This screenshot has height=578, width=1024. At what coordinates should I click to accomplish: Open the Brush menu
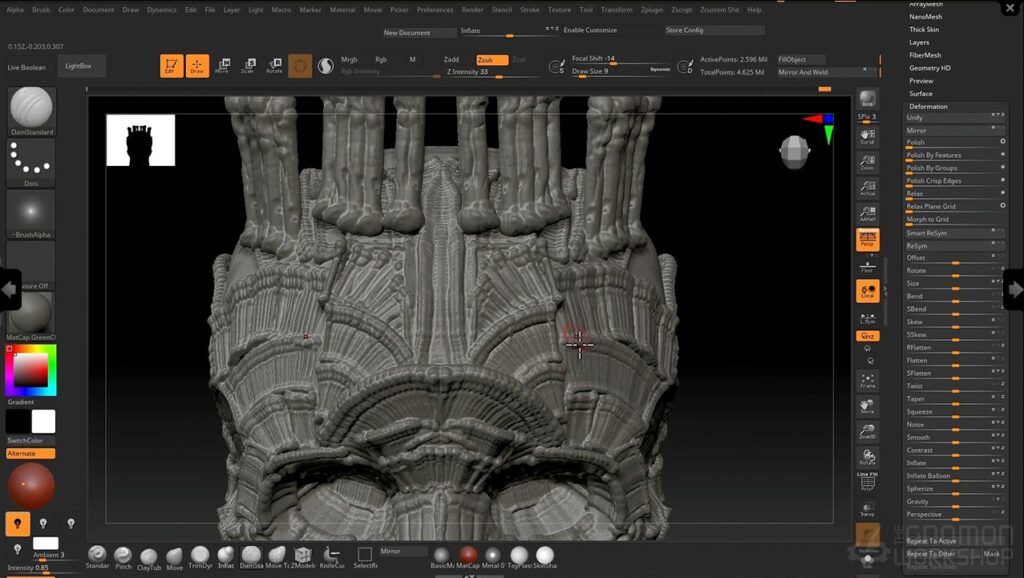click(40, 10)
